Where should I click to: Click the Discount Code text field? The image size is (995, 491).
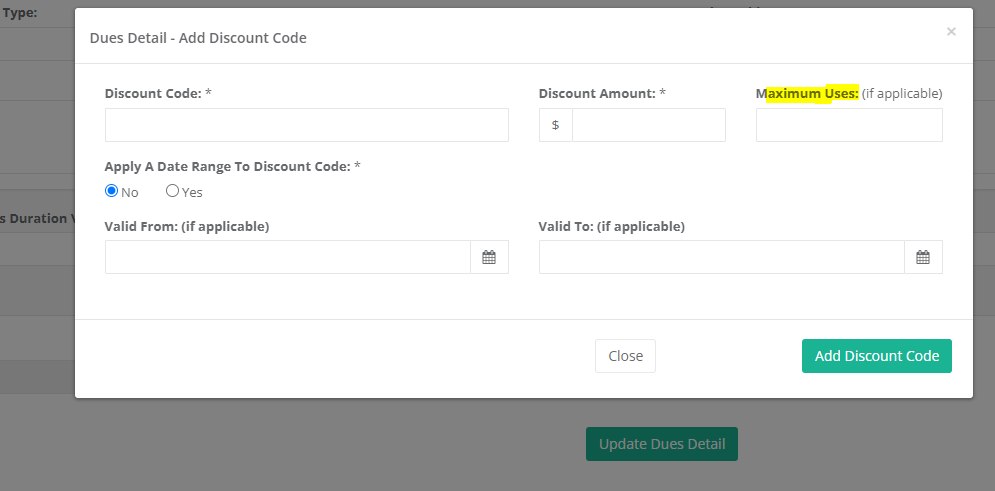(306, 125)
